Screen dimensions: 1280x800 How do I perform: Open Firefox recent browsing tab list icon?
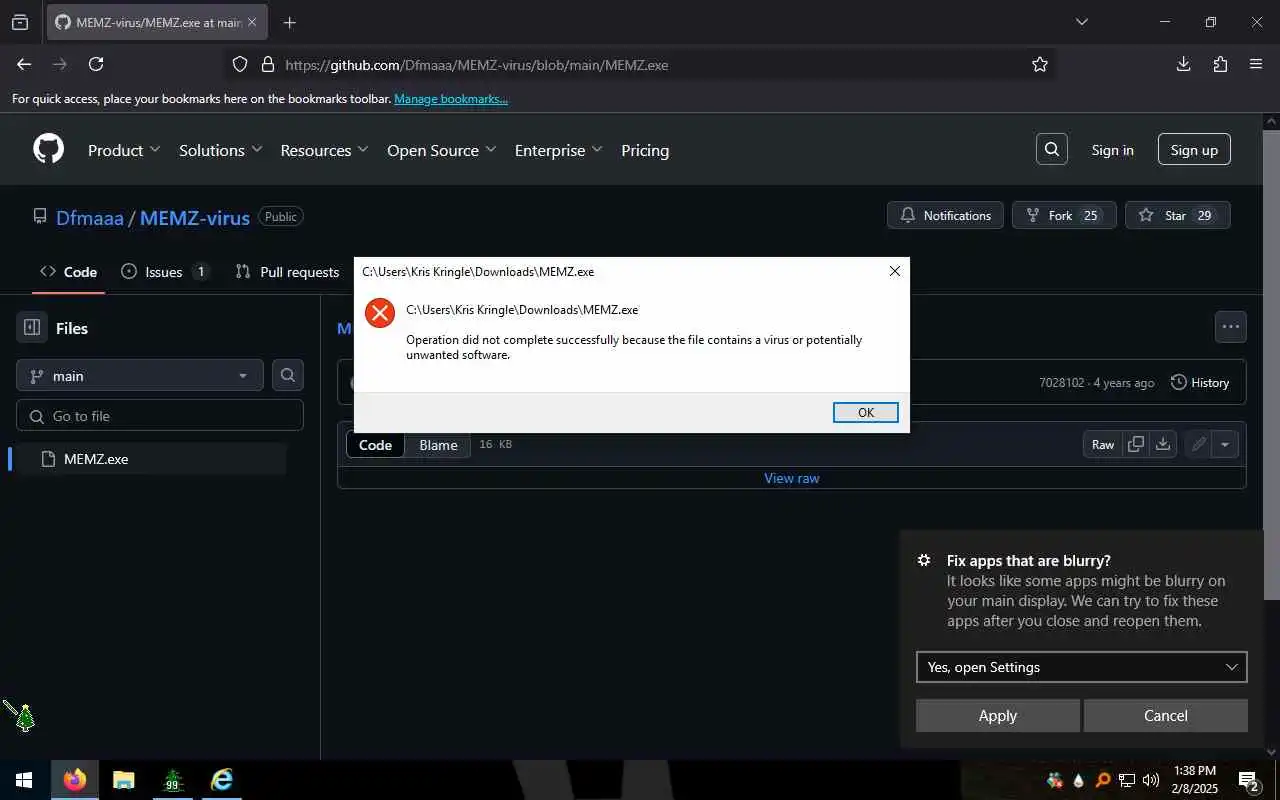(x=20, y=22)
